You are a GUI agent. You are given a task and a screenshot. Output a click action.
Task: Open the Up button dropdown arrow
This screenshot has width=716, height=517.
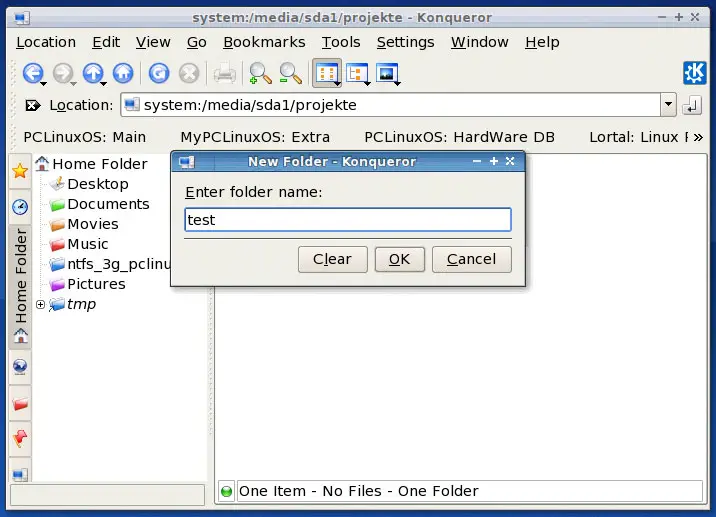(103, 84)
